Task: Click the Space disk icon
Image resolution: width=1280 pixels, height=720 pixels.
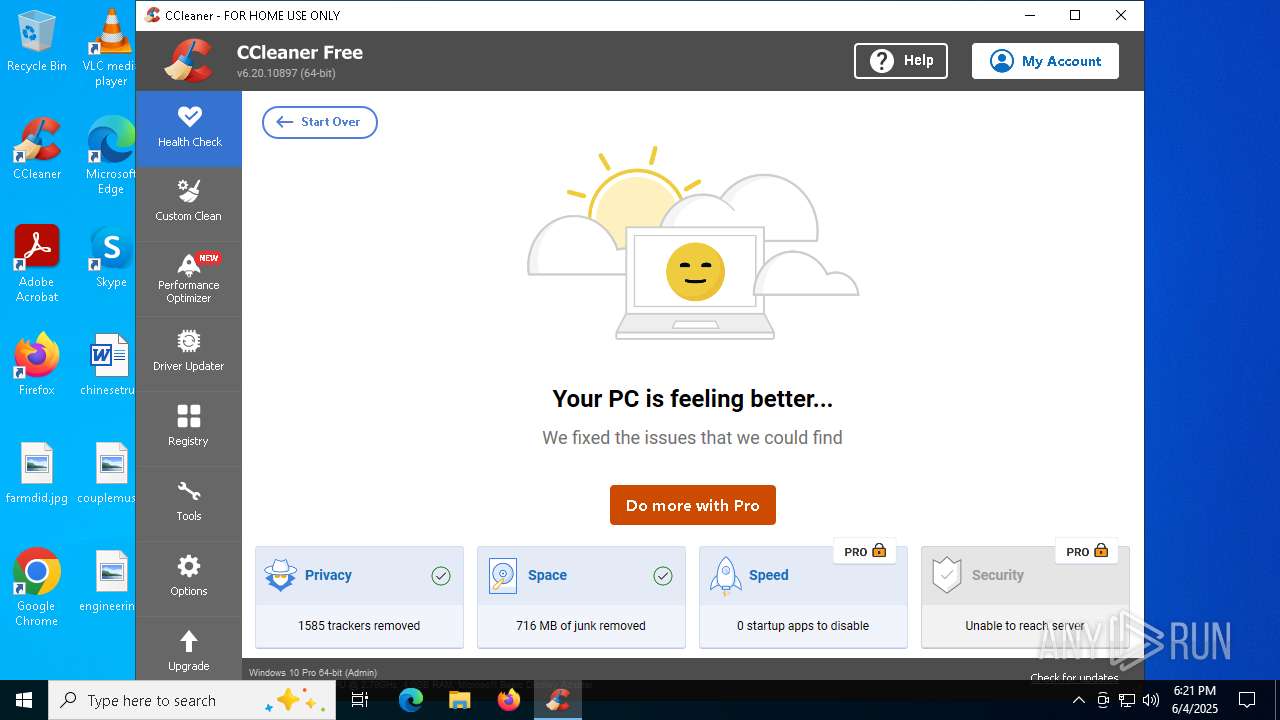Action: pos(503,575)
